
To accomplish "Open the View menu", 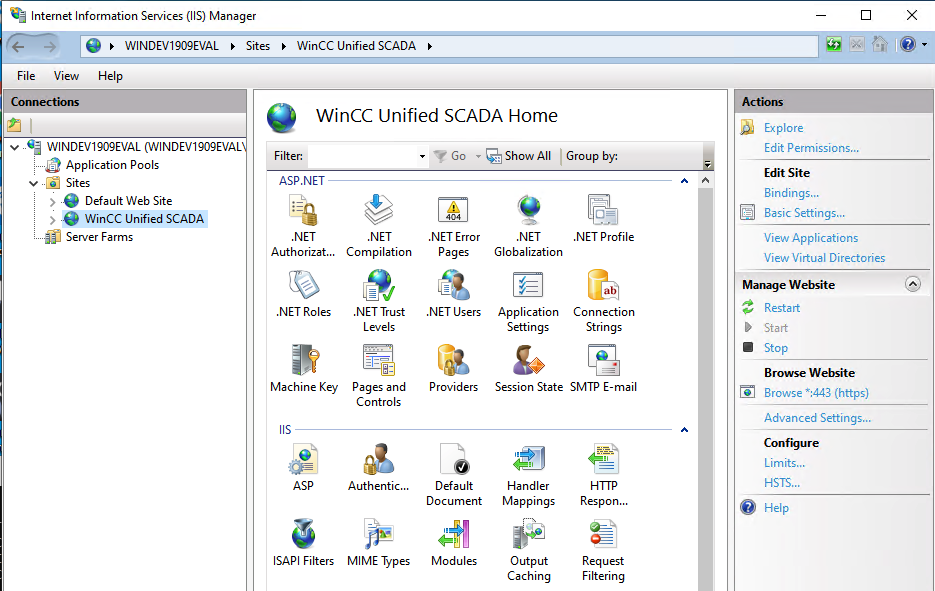I will coord(66,76).
